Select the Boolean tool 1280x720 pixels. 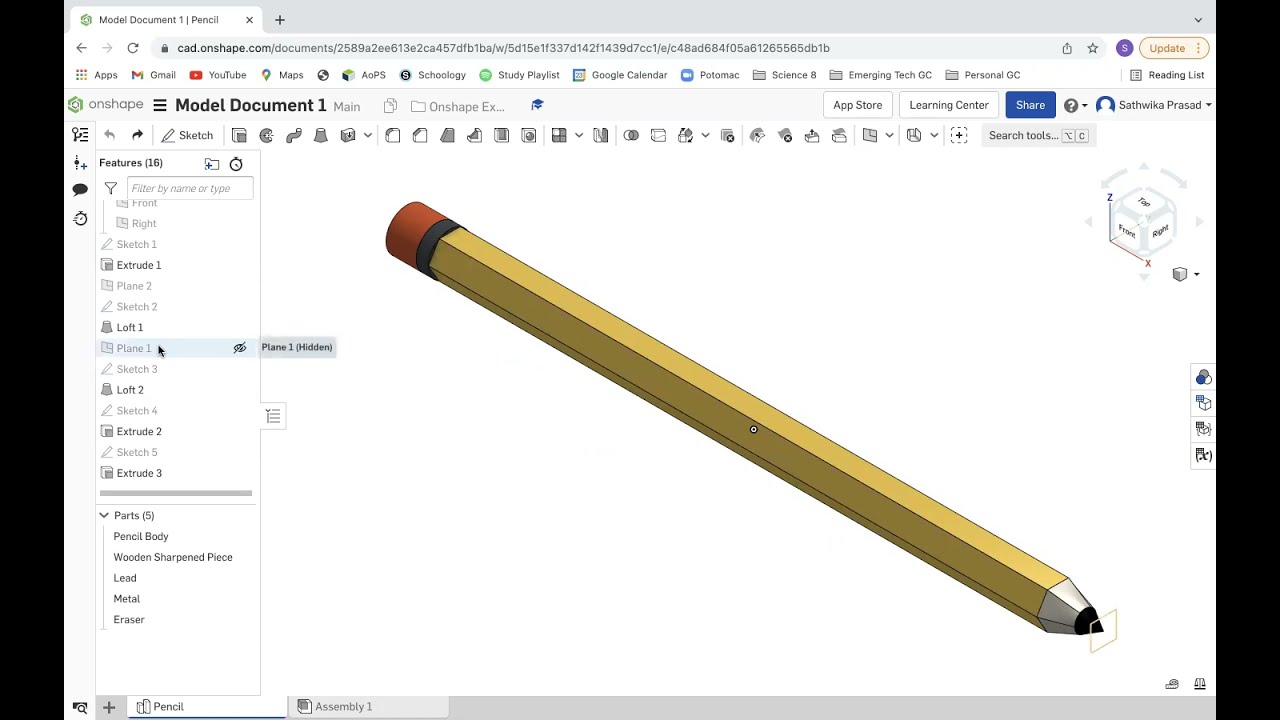tap(631, 135)
